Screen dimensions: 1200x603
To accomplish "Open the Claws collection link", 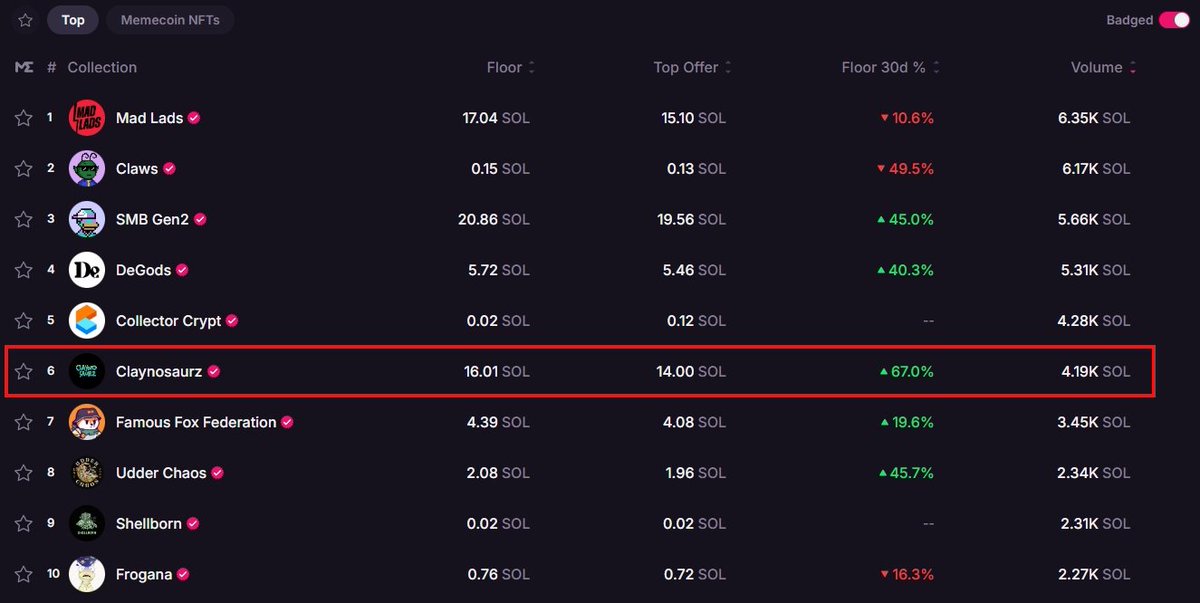I will 137,169.
